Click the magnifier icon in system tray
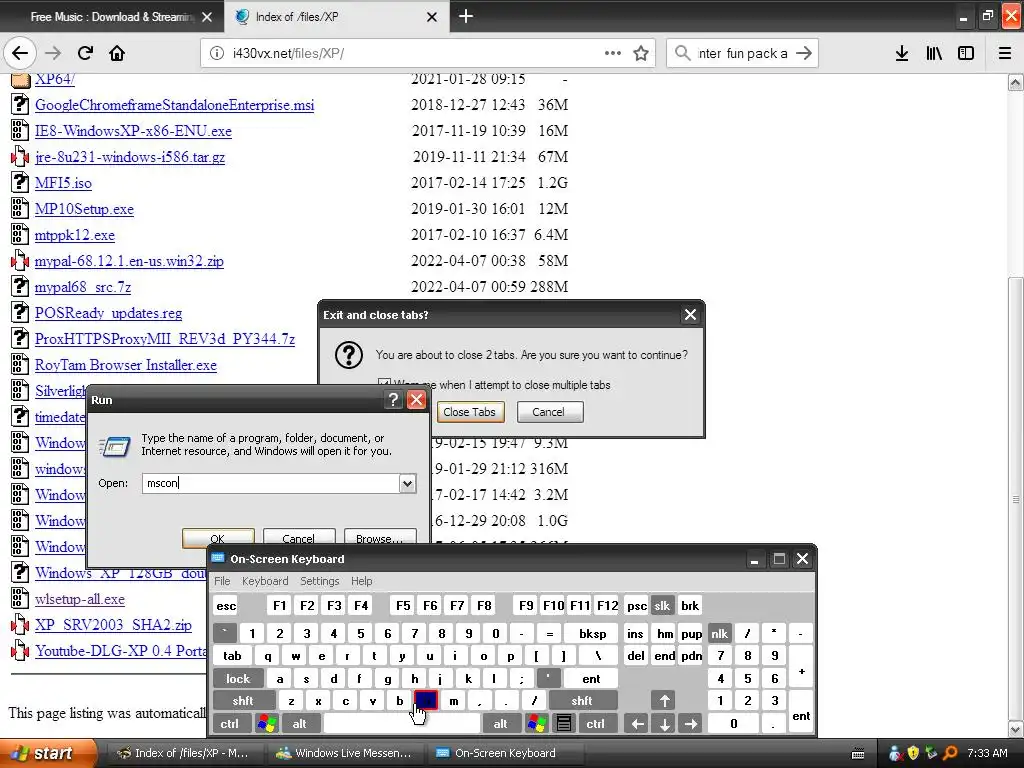This screenshot has height=768, width=1024. point(950,753)
